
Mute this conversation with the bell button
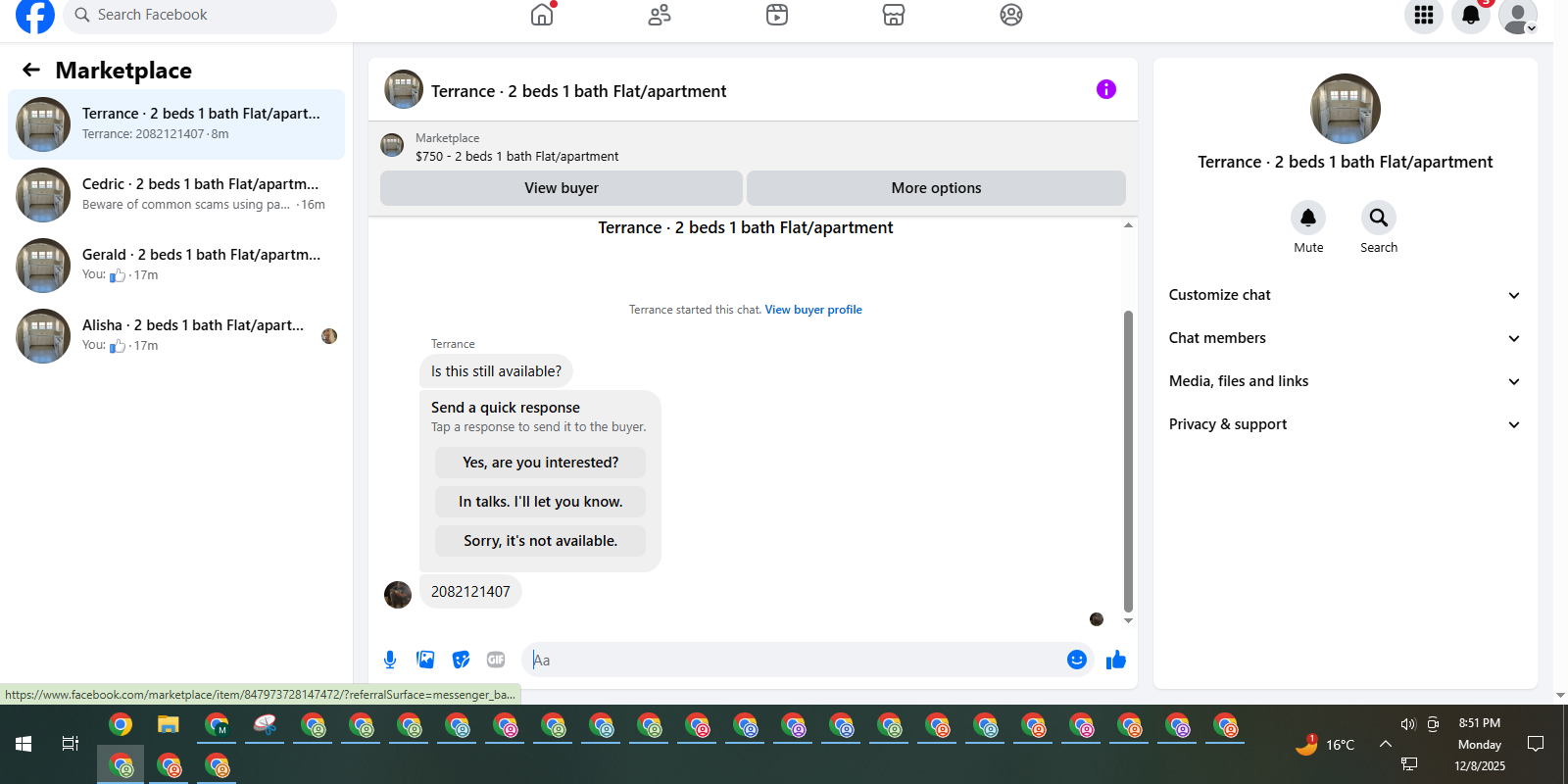point(1308,218)
